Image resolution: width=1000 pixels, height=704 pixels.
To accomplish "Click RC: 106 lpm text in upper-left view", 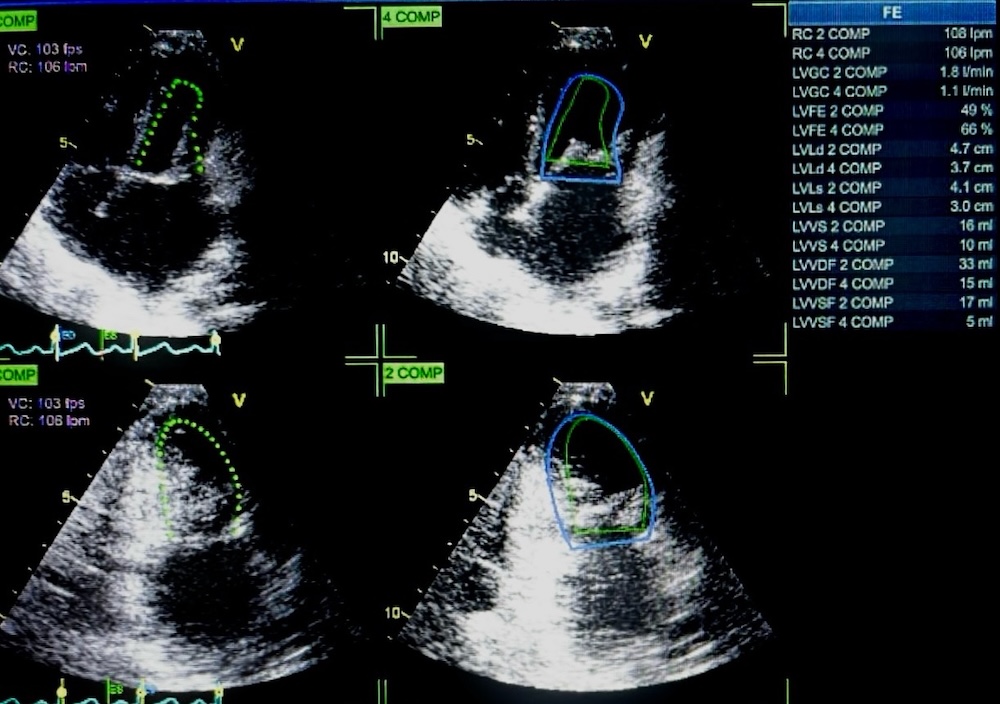I will (48, 66).
